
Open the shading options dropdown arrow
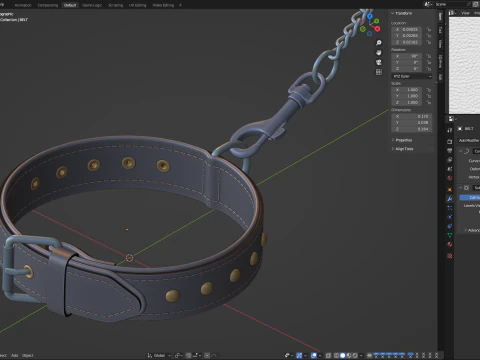coord(361,355)
